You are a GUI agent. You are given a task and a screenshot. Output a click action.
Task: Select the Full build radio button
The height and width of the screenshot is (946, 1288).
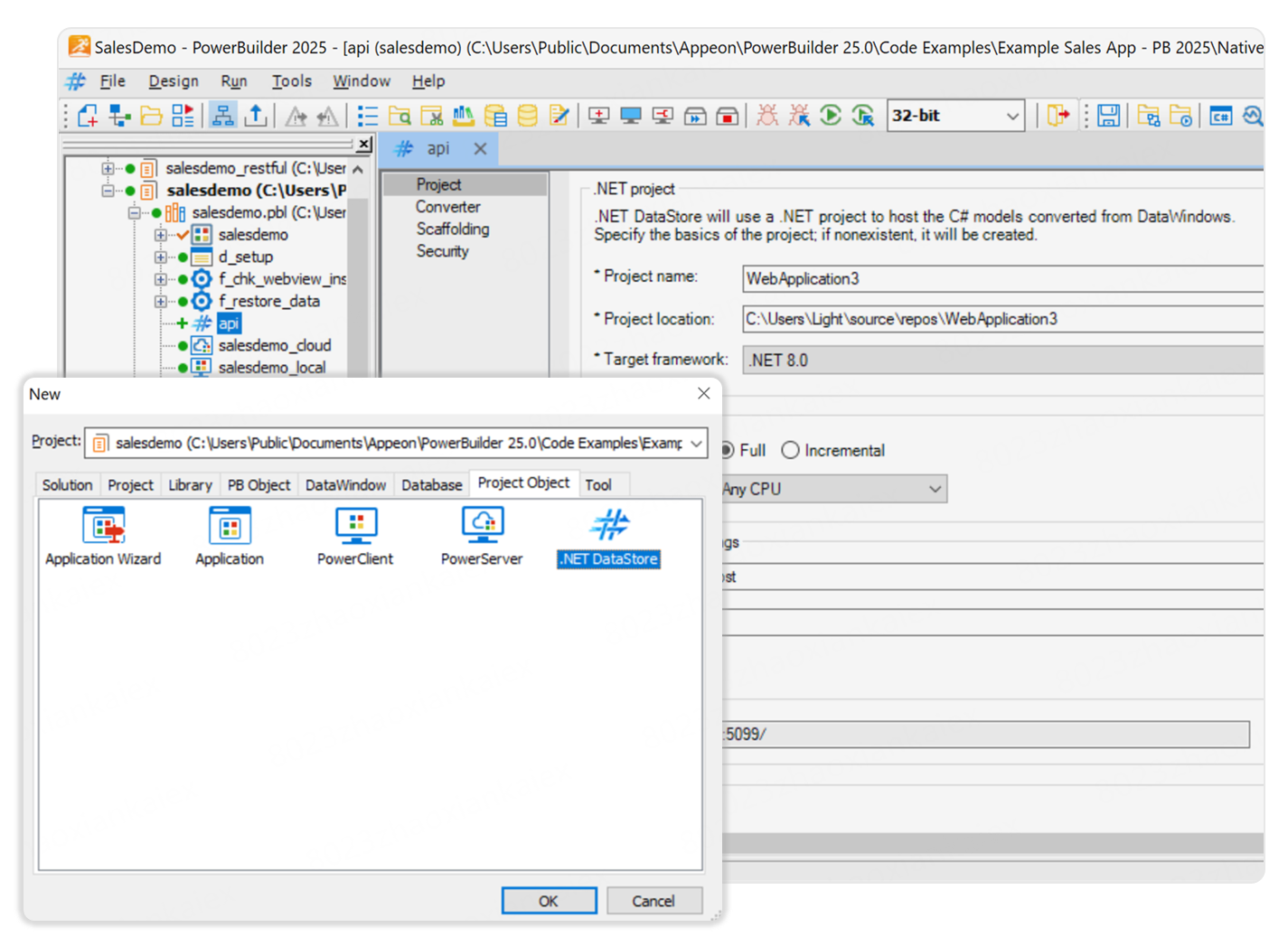(x=726, y=450)
